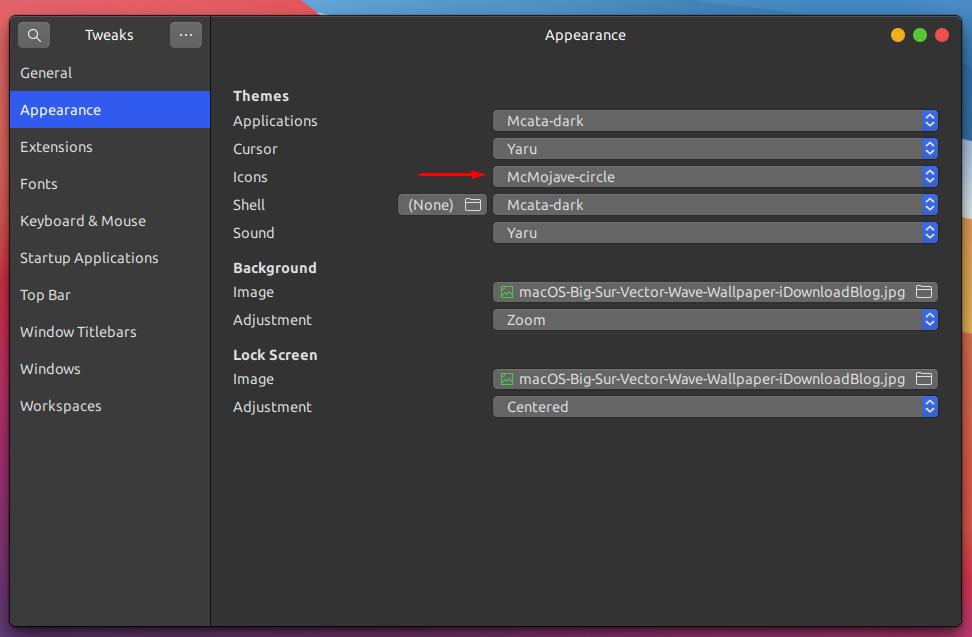Click the green maximize window button
The width and height of the screenshot is (972, 637).
click(x=920, y=35)
